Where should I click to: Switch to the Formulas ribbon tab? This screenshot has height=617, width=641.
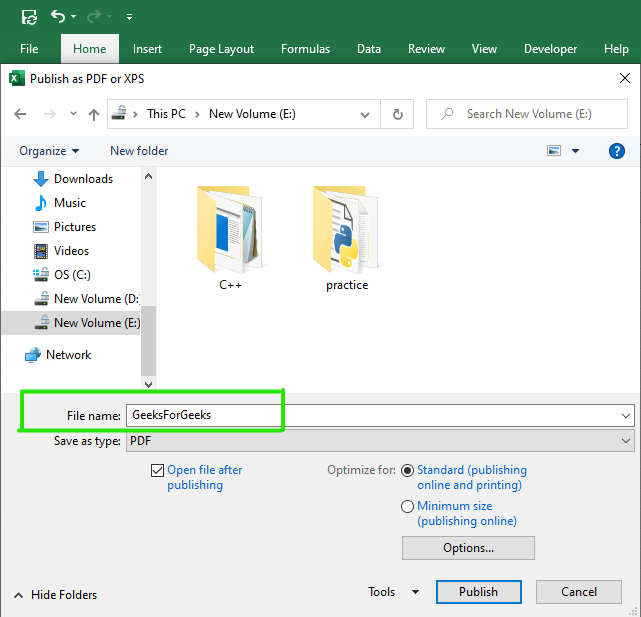click(x=305, y=49)
